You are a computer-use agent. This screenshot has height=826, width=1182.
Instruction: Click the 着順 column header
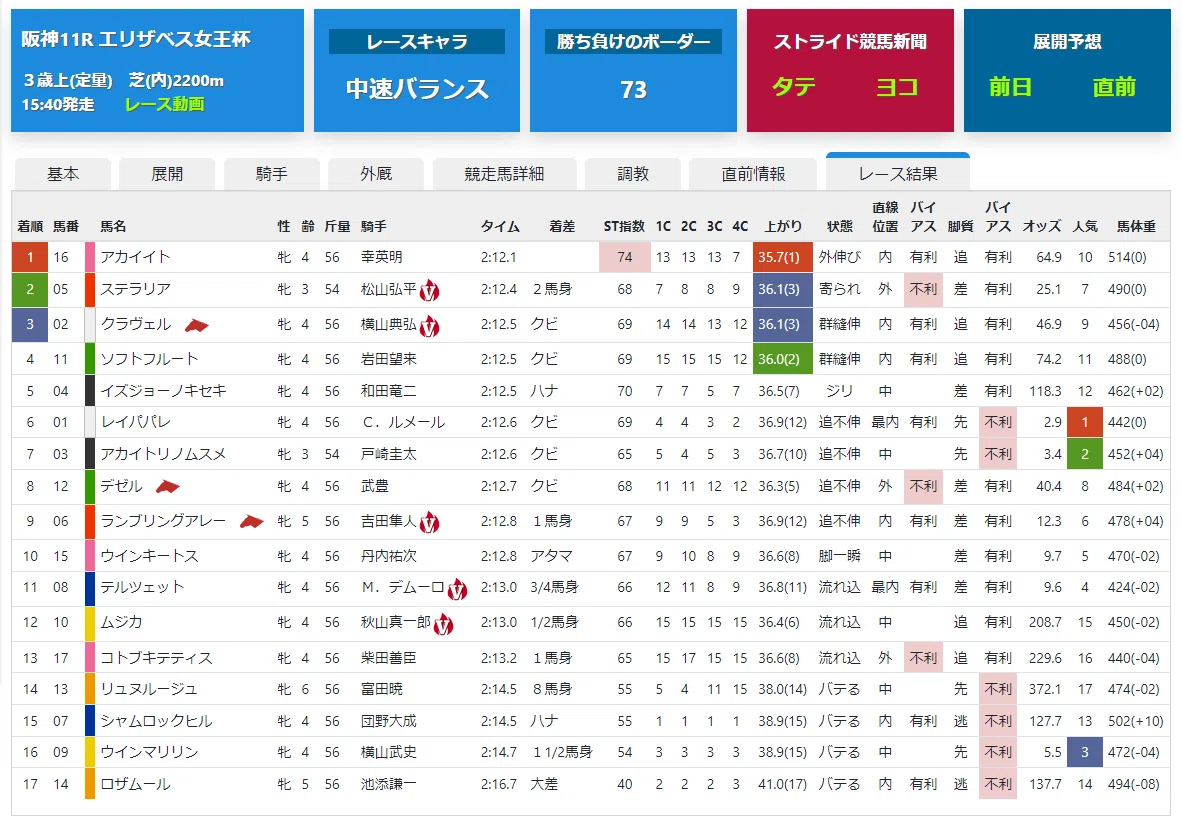(30, 226)
